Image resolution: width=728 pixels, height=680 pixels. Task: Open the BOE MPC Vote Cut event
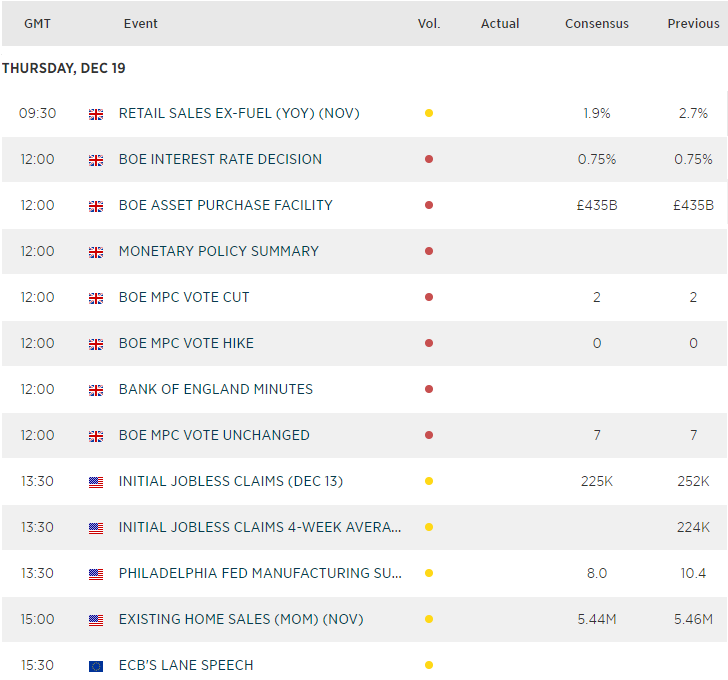(184, 297)
